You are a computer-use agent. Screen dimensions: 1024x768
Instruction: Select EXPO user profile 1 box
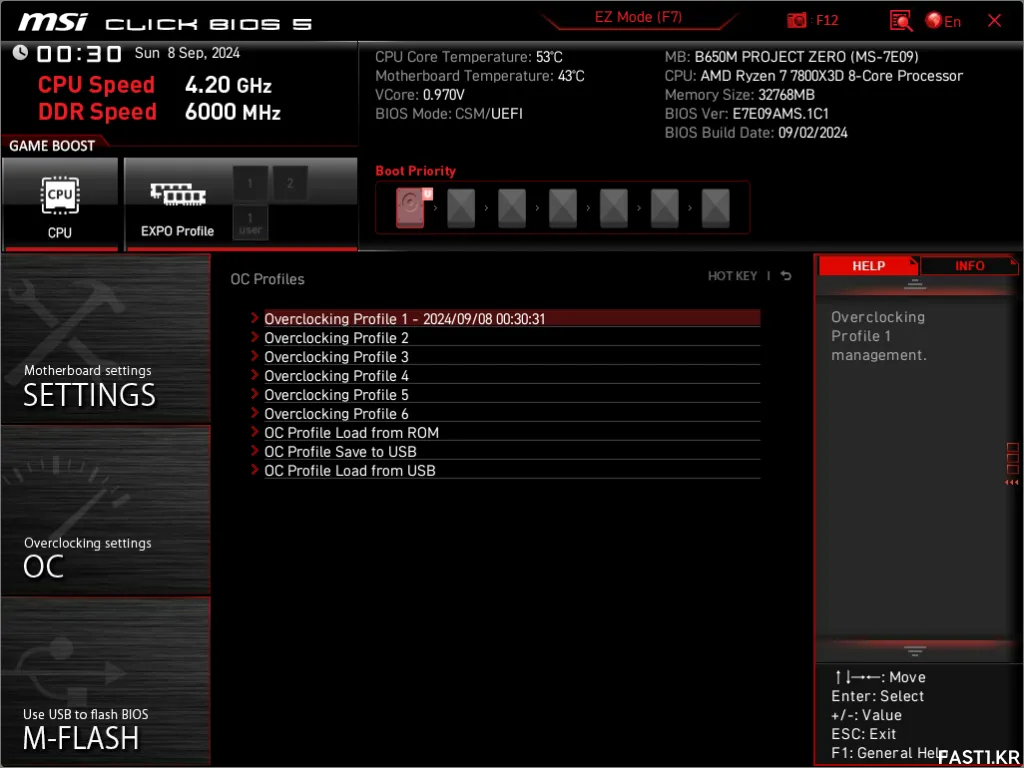tap(250, 222)
